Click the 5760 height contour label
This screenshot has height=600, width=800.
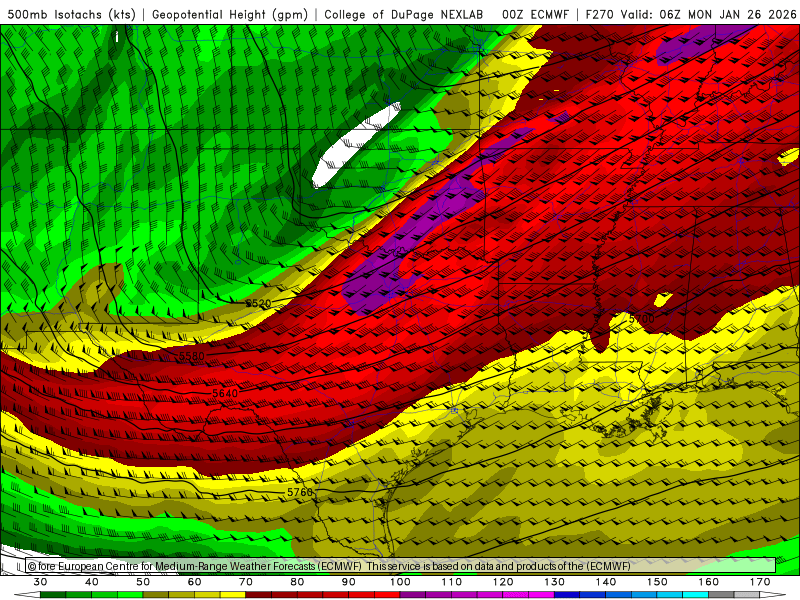click(x=299, y=492)
